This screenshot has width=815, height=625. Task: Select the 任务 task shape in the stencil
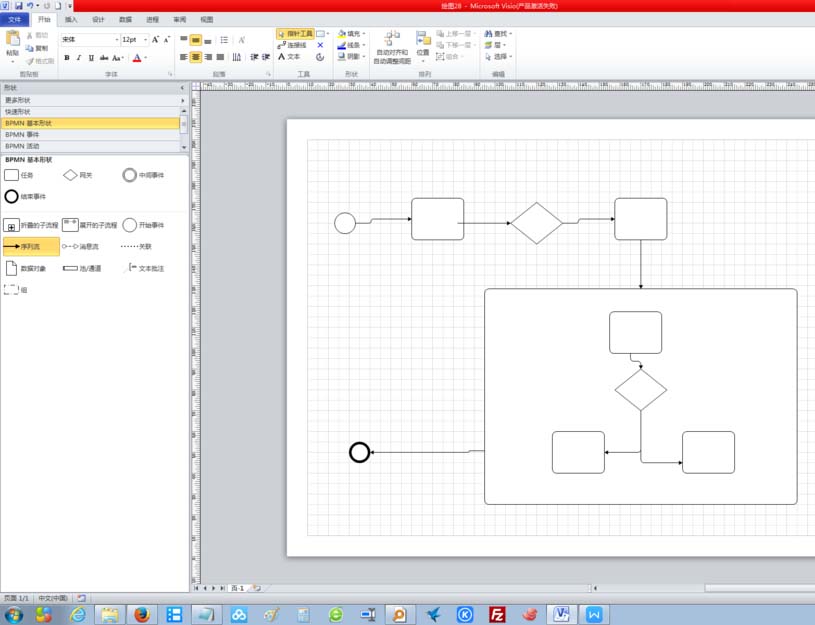(x=15, y=175)
